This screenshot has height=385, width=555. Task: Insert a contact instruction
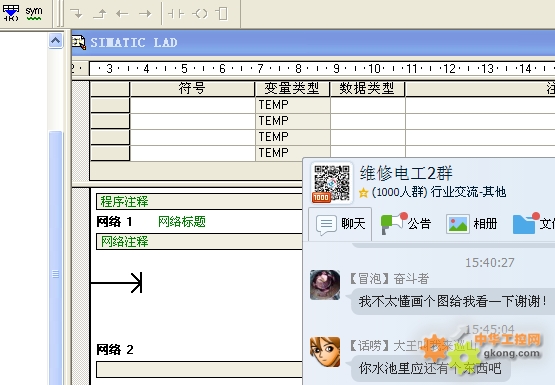point(176,14)
